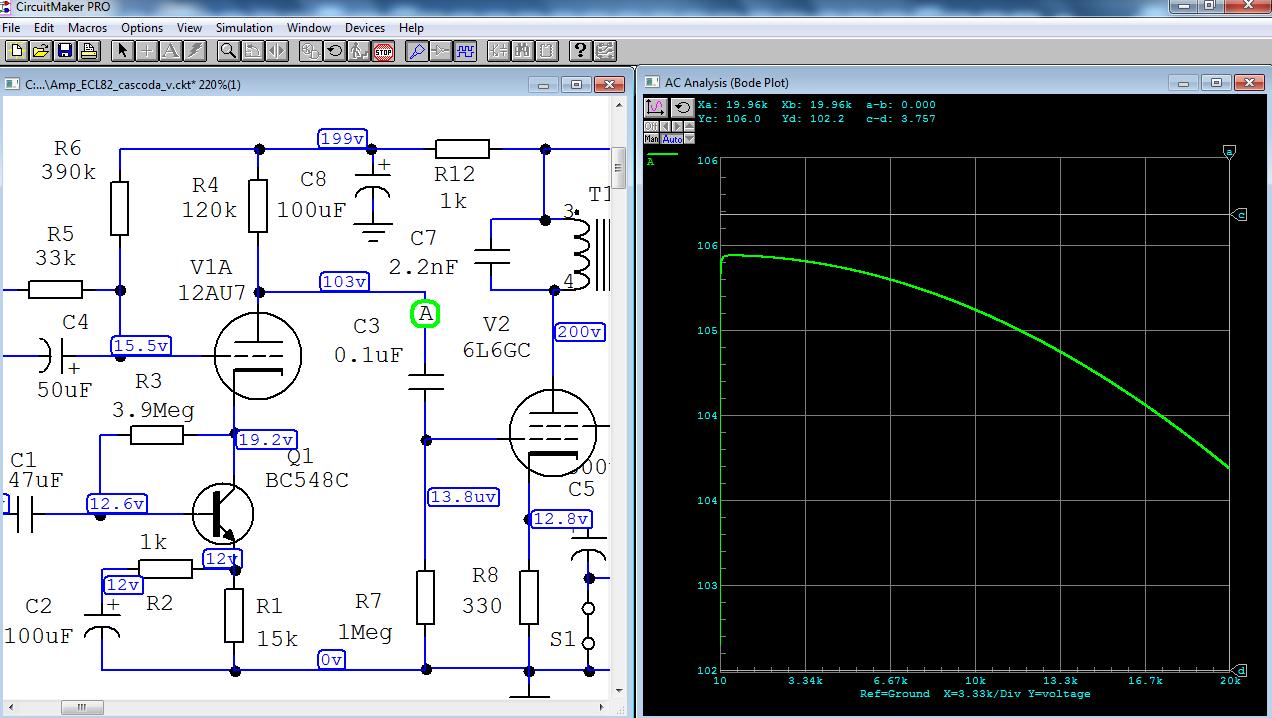This screenshot has width=1272, height=718.
Task: Select the Zoom magnifier tool
Action: 229,51
